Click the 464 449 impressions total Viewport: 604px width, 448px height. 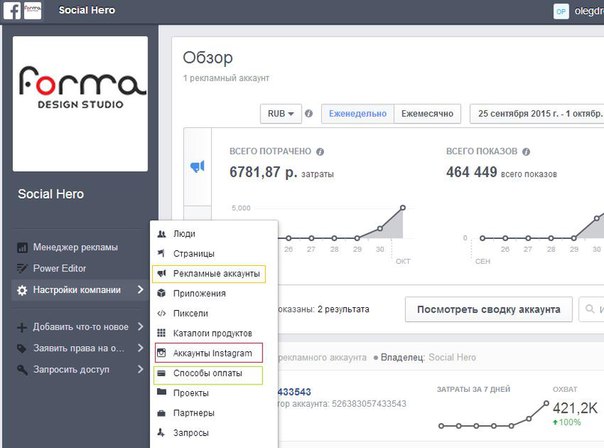[x=471, y=172]
